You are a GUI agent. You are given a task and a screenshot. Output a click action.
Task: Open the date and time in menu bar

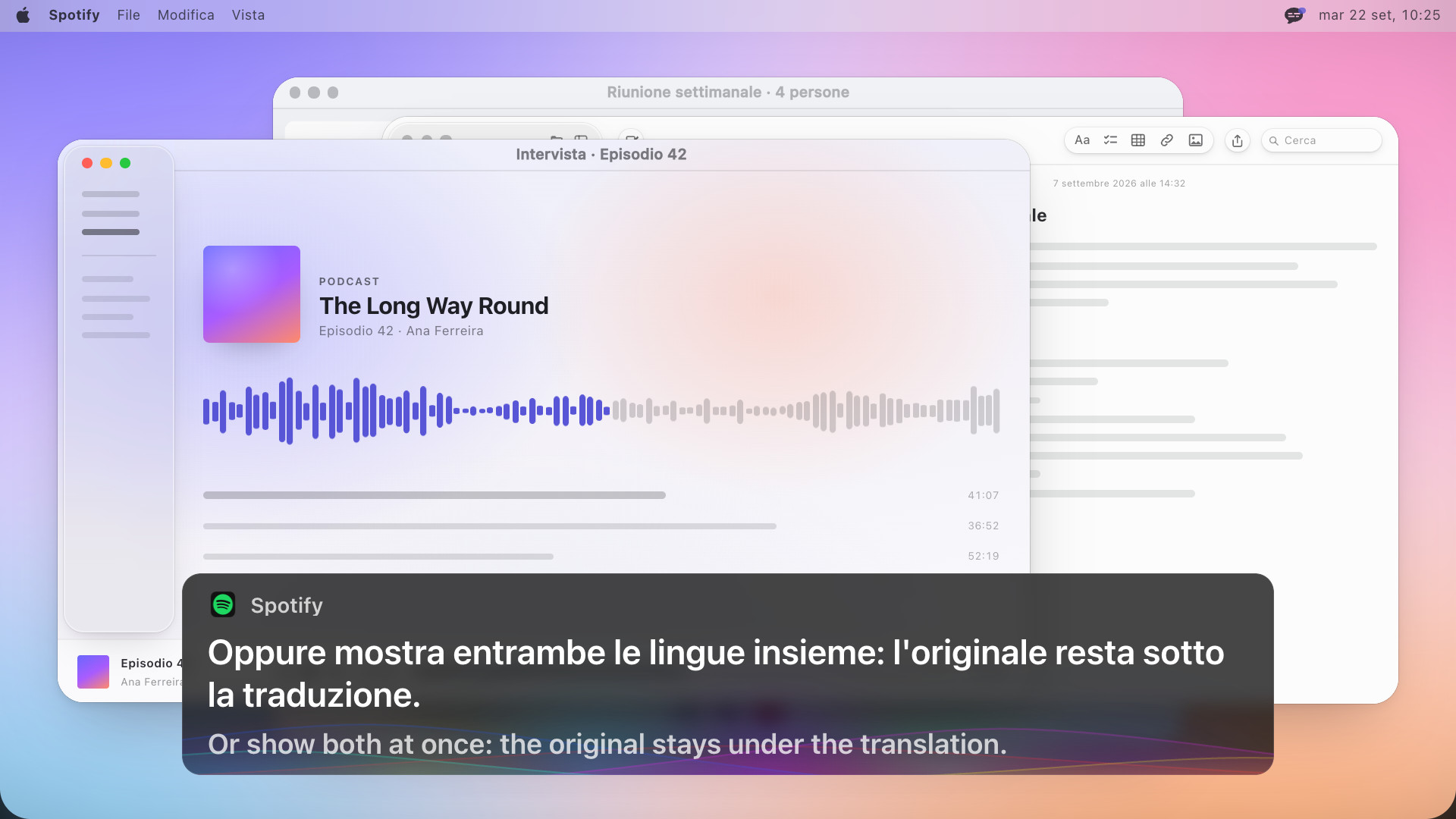(1379, 15)
